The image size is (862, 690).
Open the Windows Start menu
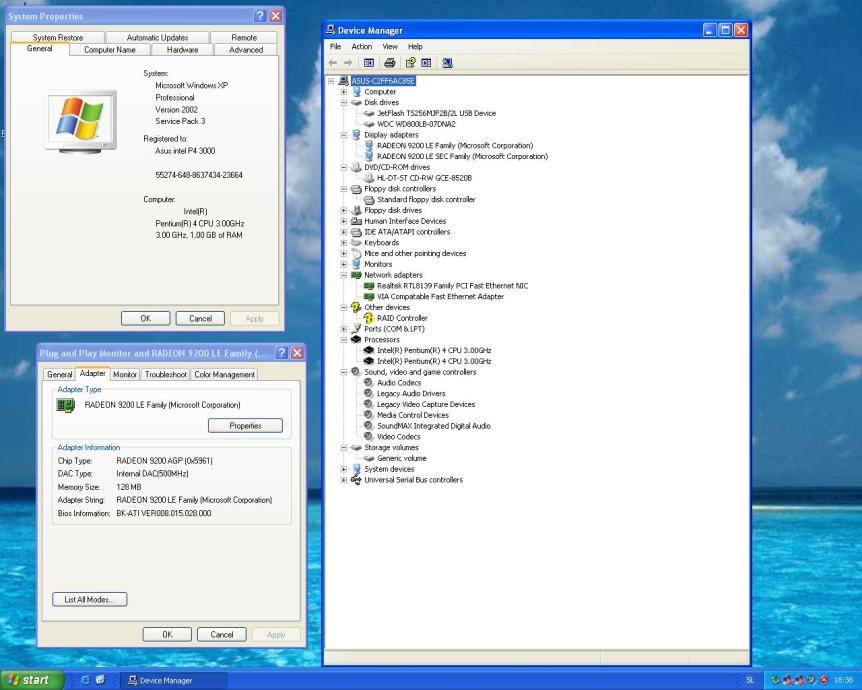pos(30,680)
